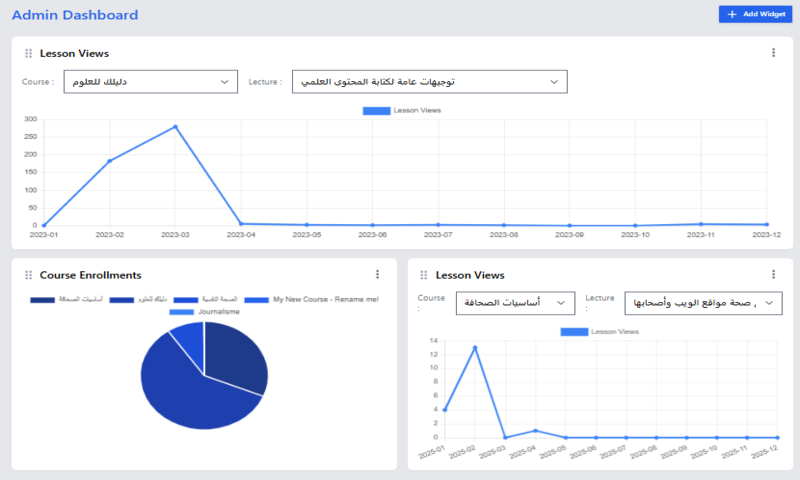Toggle Lesson Views legend in top chart
This screenshot has height=480, width=800.
tap(404, 110)
